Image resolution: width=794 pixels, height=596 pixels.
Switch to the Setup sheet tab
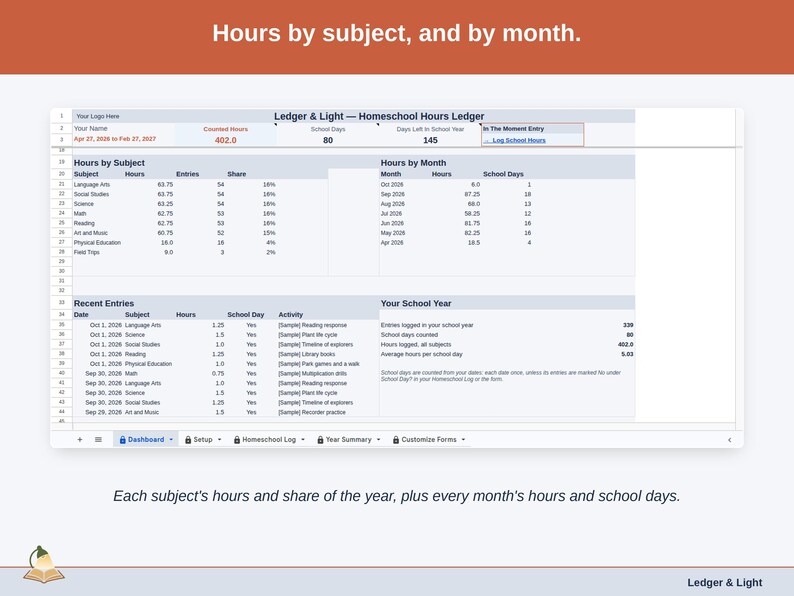point(203,440)
